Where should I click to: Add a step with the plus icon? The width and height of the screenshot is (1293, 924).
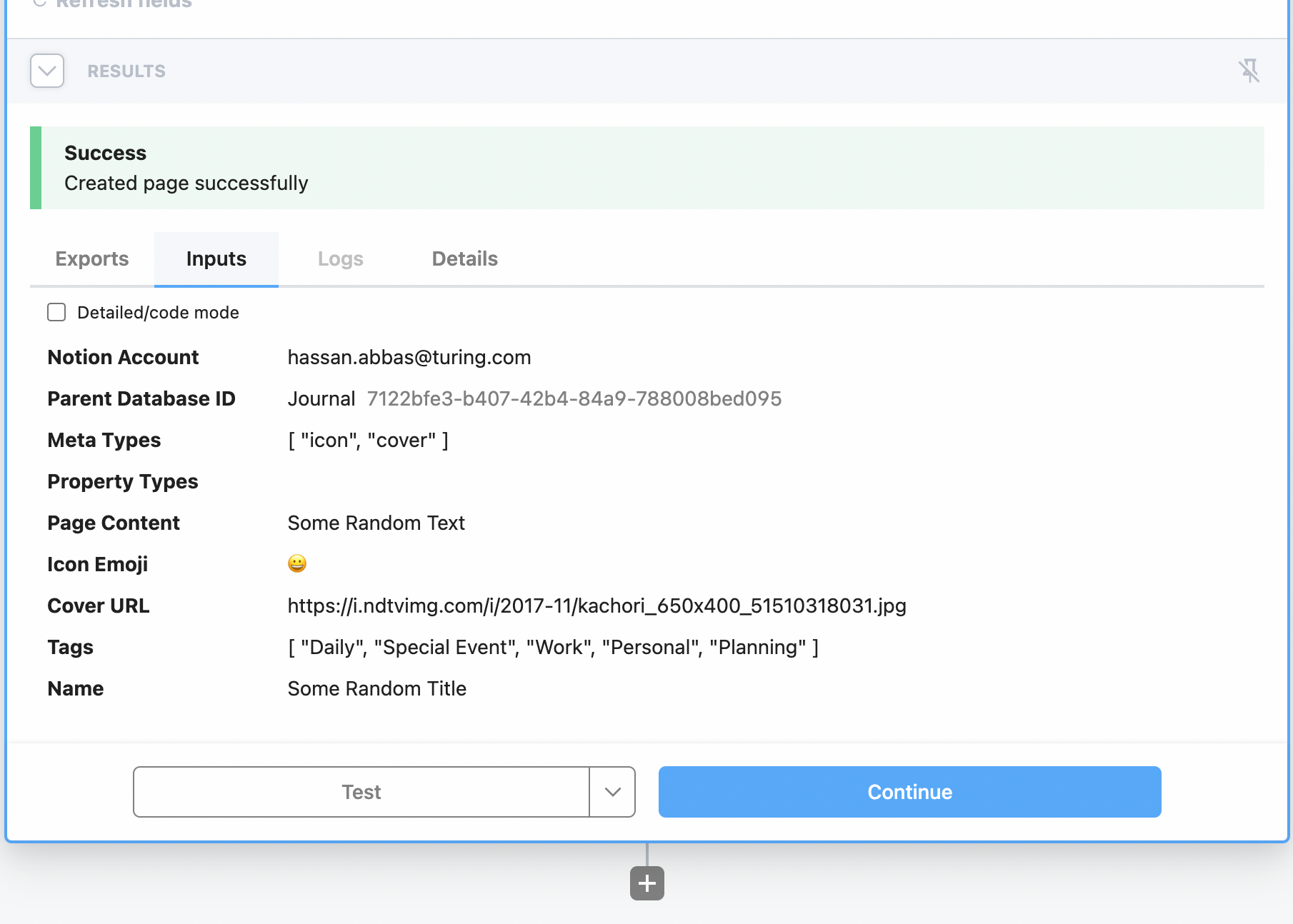(647, 883)
